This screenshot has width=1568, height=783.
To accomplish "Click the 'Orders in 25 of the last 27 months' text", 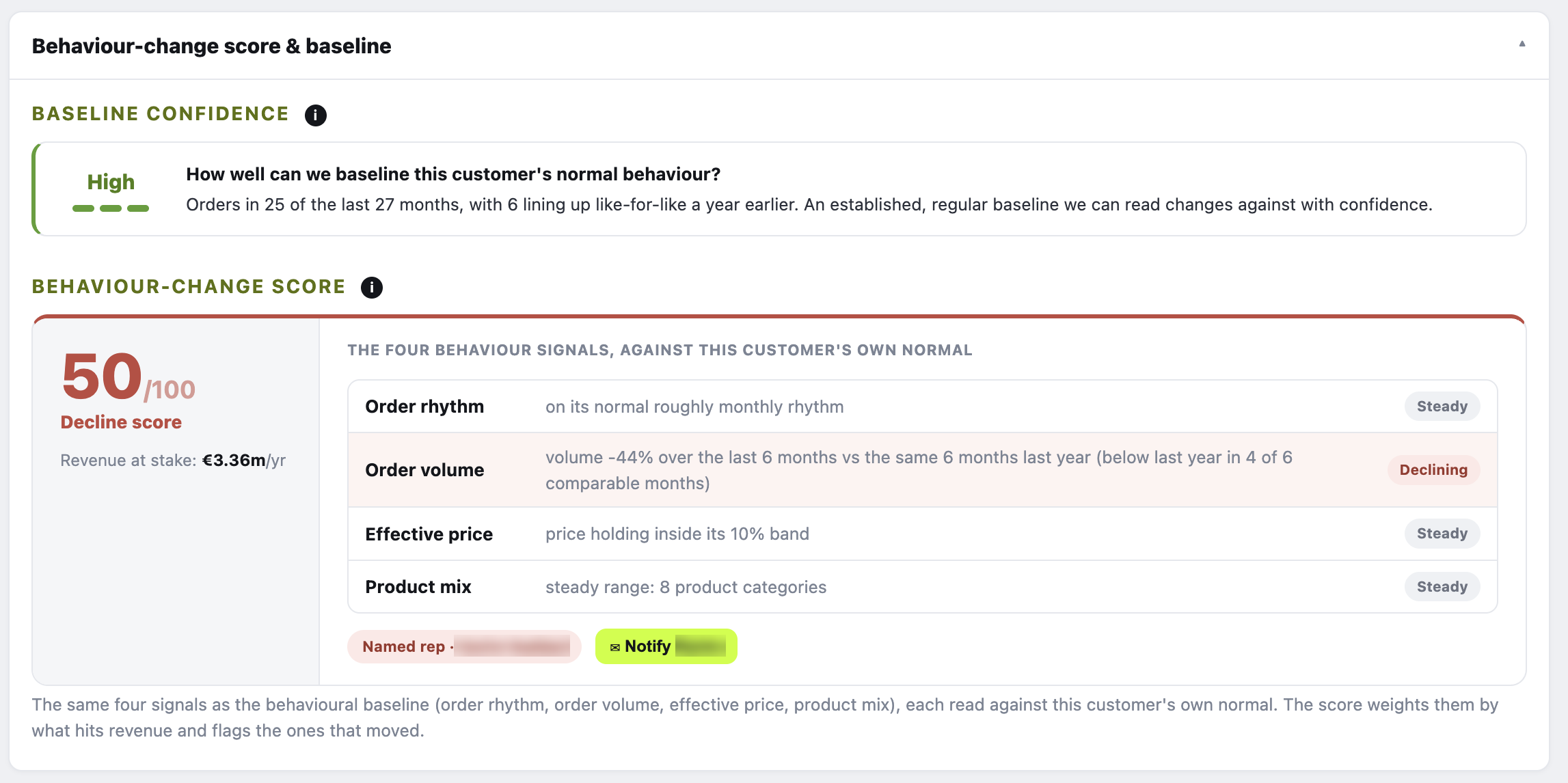I will 809,205.
